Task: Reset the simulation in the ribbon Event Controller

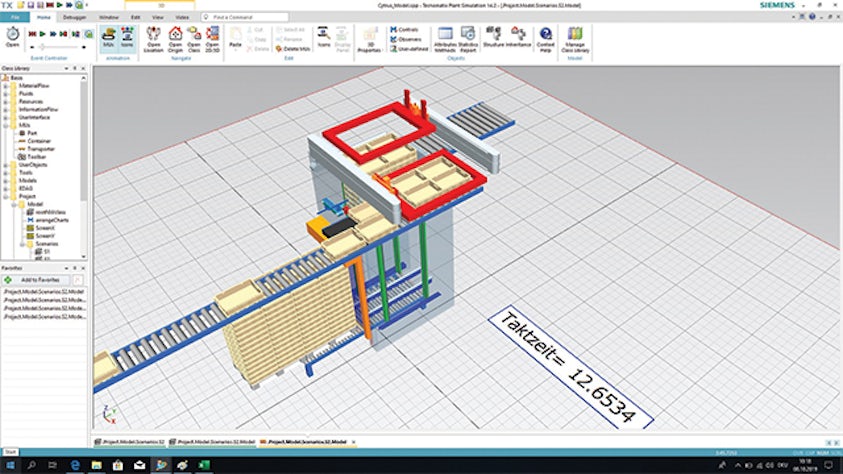Action: (x=32, y=34)
